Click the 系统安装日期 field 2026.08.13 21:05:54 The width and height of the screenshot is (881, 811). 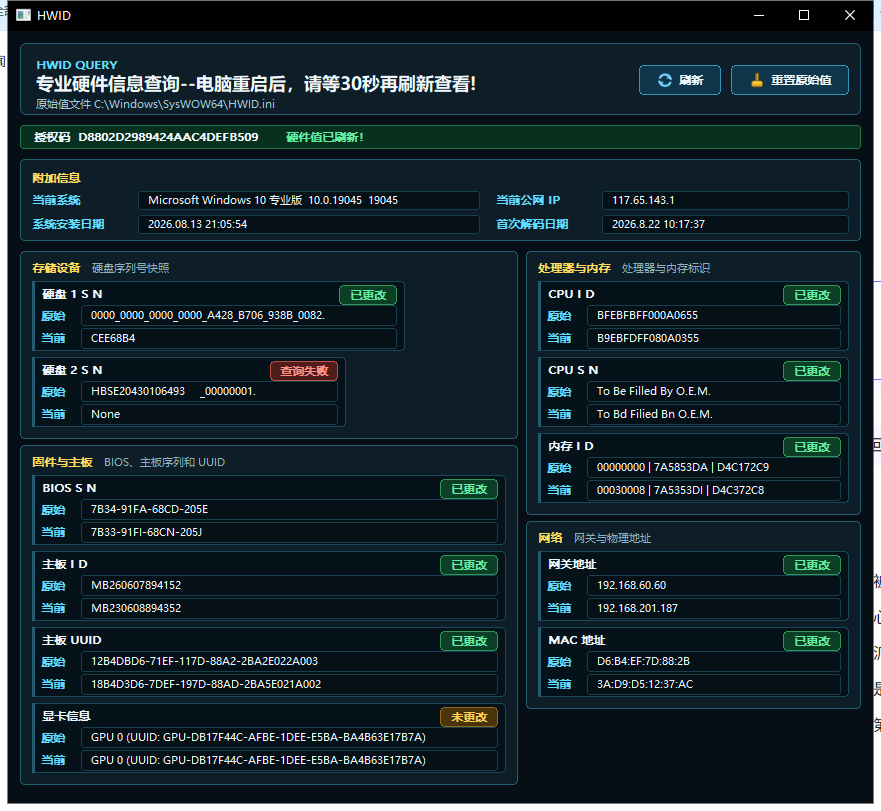click(x=308, y=224)
